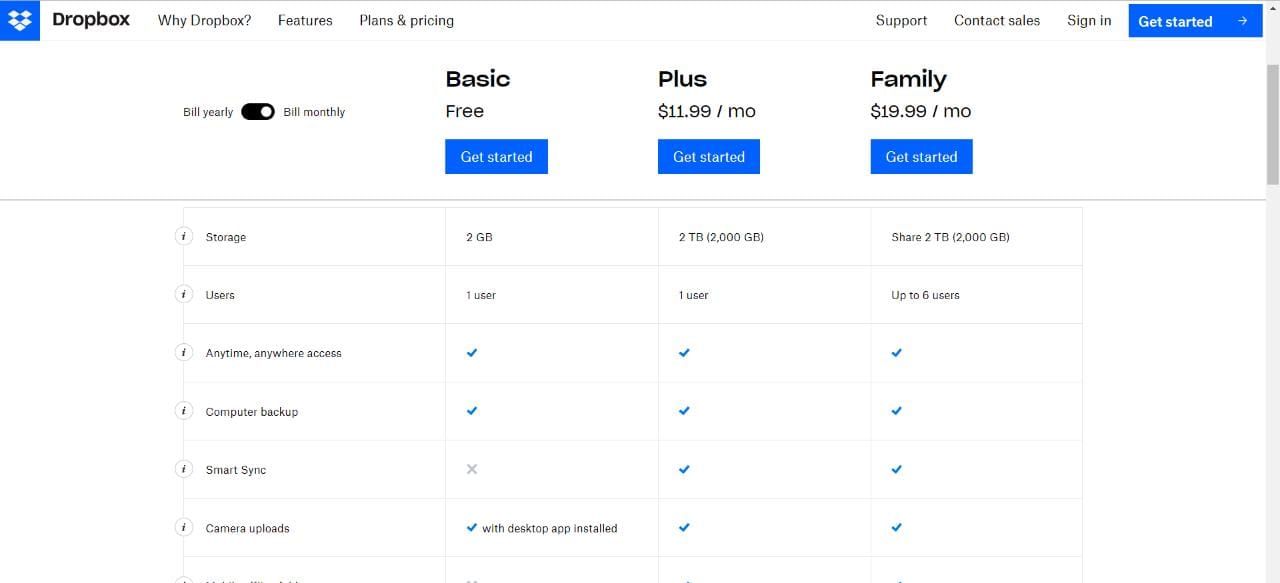Select the Bill monthly label
This screenshot has width=1280, height=583.
pos(314,112)
